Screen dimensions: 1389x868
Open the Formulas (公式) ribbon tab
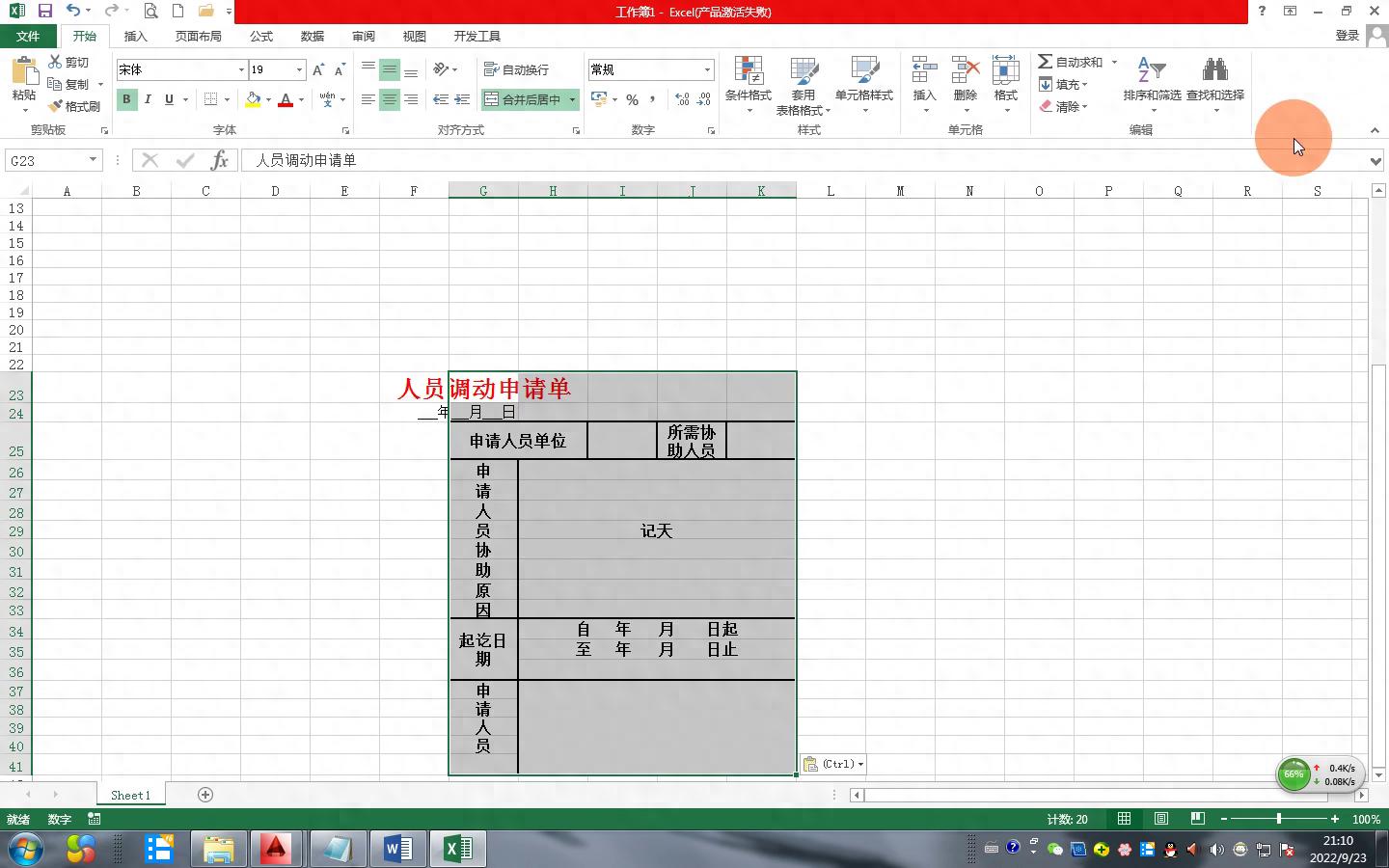261,36
